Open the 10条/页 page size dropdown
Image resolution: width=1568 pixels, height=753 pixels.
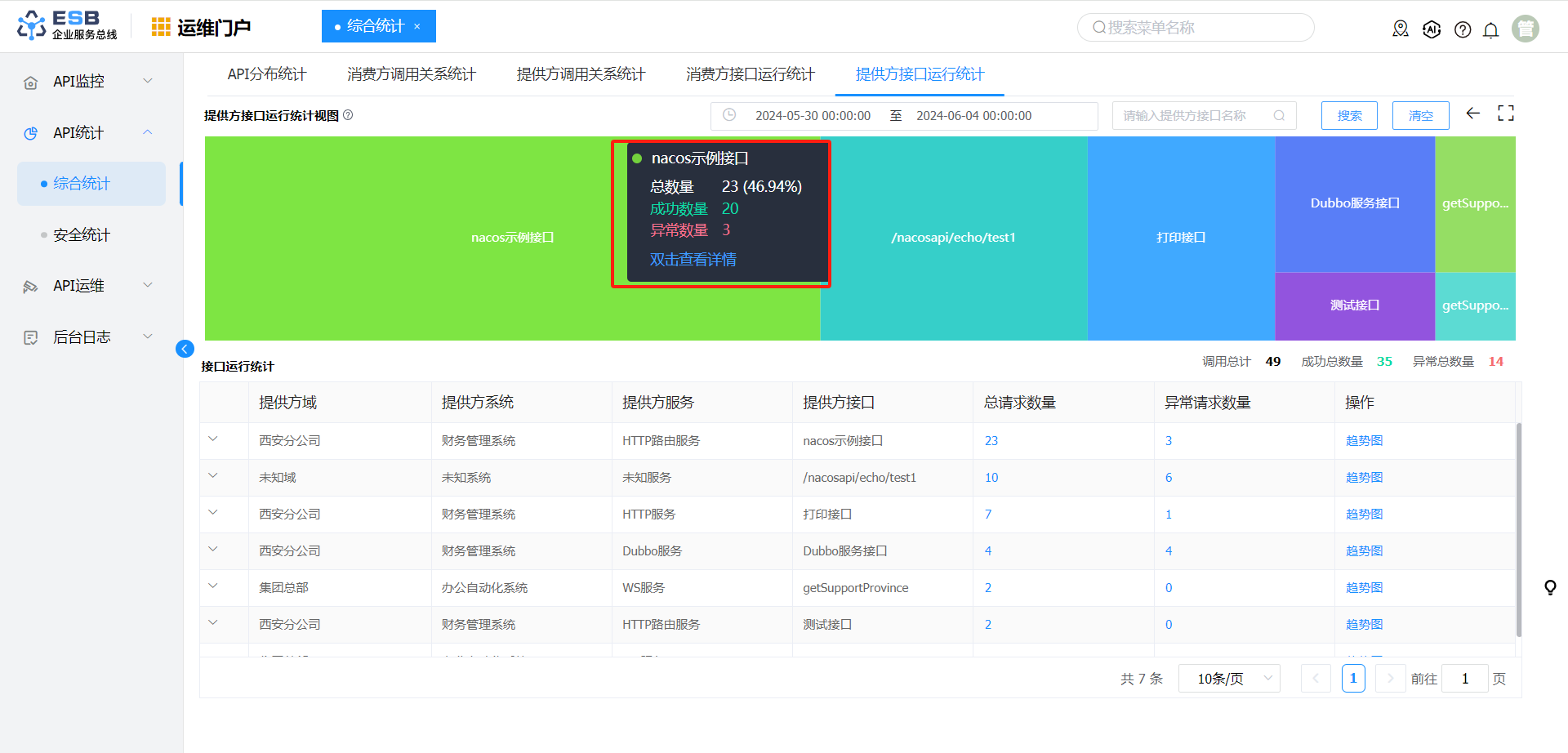point(1228,679)
